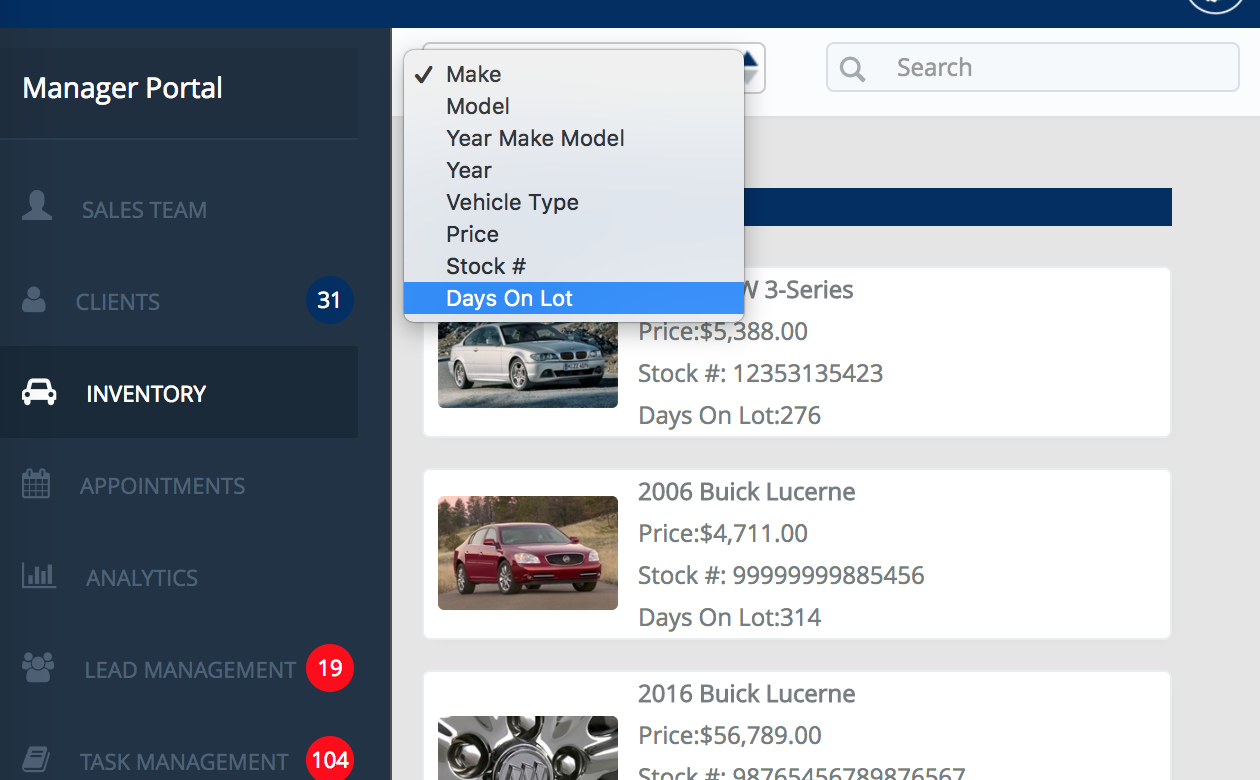Choose Make in the sort list
This screenshot has width=1260, height=780.
click(573, 74)
